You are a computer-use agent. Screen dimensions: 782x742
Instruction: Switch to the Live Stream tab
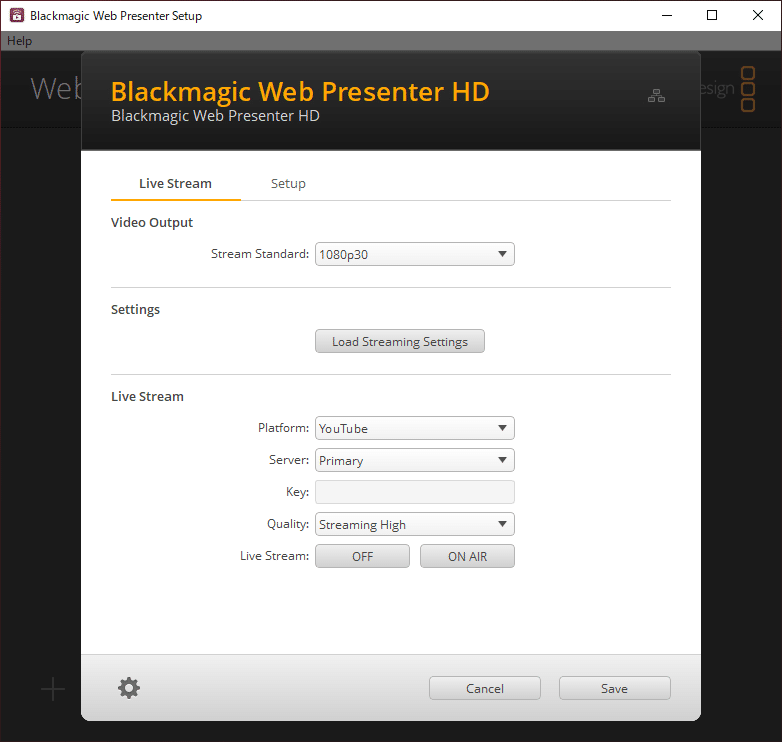click(x=176, y=184)
